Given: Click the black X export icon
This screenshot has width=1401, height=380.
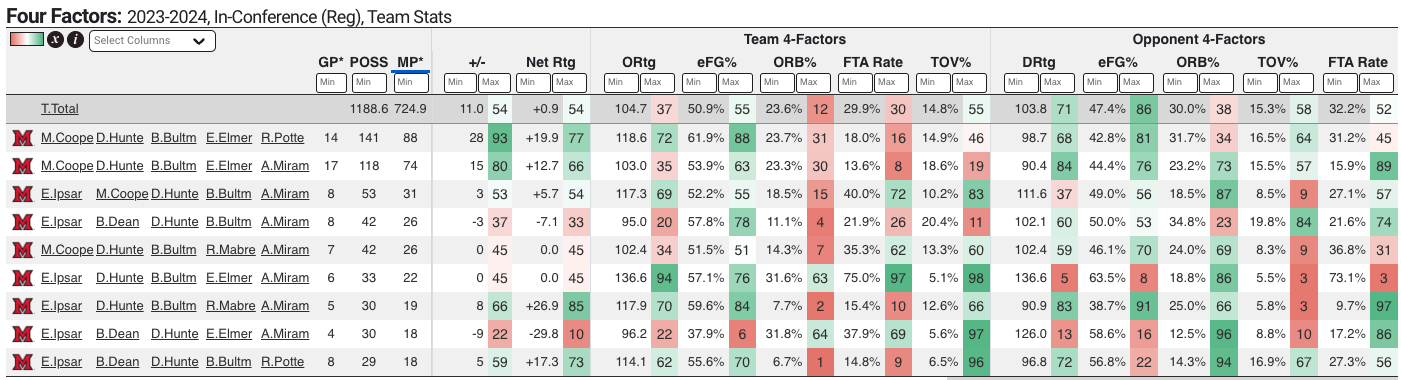Looking at the screenshot, I should pos(56,41).
